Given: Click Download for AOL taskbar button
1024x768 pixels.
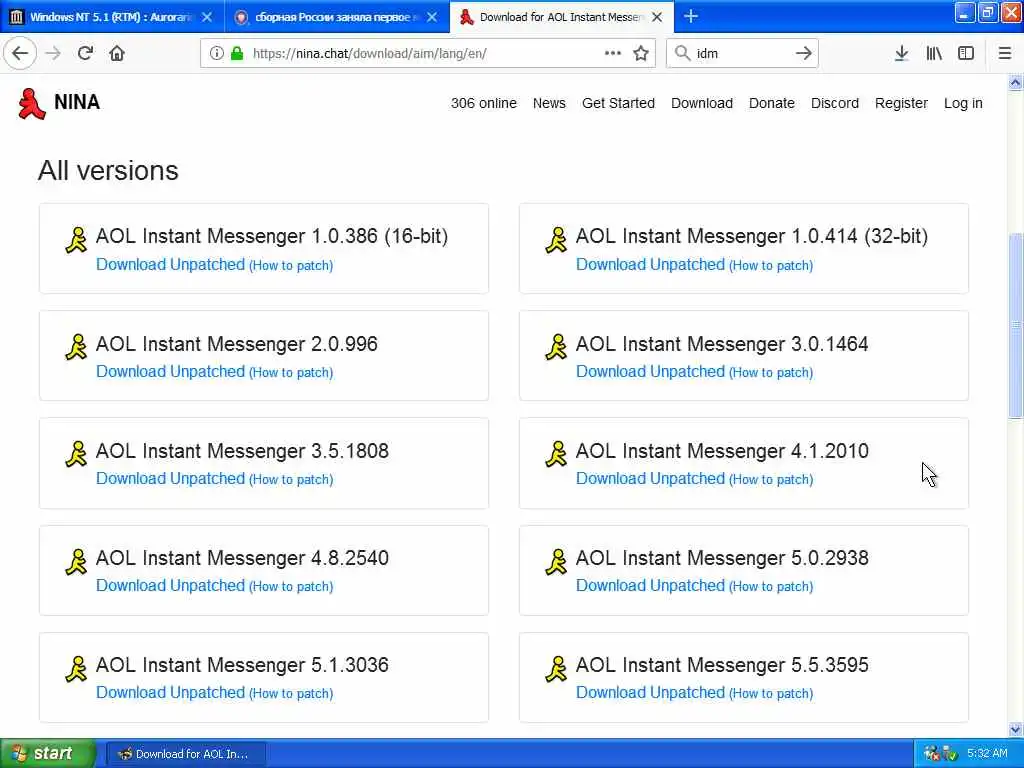Looking at the screenshot, I should (185, 754).
